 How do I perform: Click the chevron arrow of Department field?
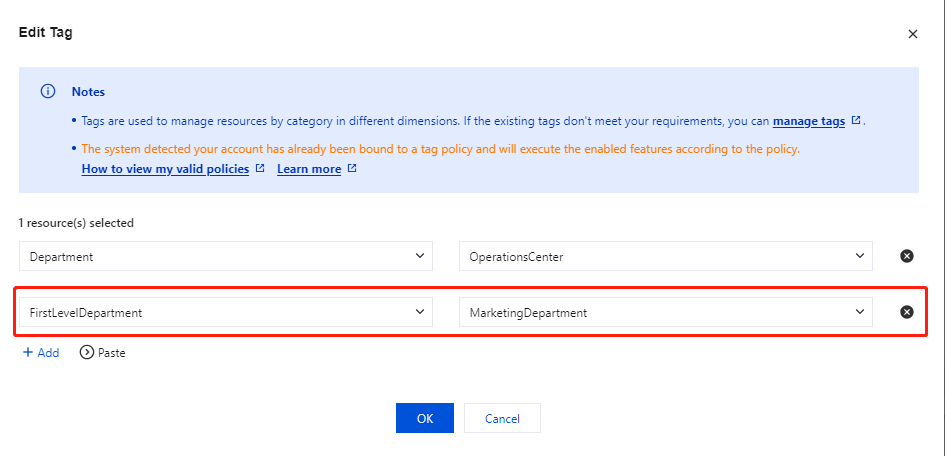pos(420,256)
